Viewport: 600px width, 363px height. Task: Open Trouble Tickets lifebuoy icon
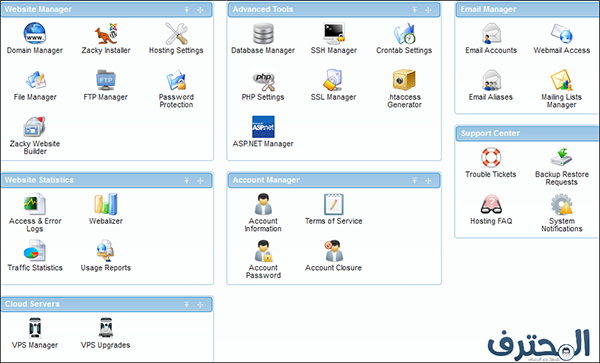tap(491, 157)
